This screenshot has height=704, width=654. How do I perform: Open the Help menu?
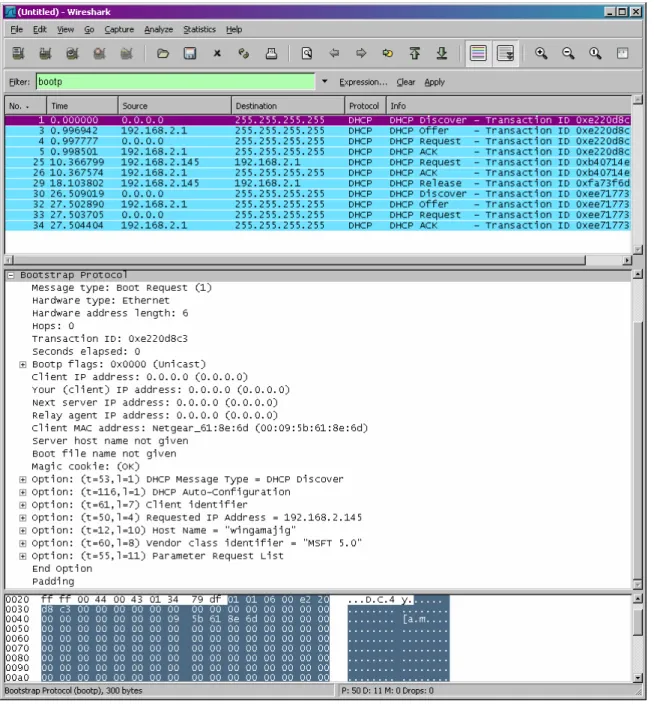(234, 30)
